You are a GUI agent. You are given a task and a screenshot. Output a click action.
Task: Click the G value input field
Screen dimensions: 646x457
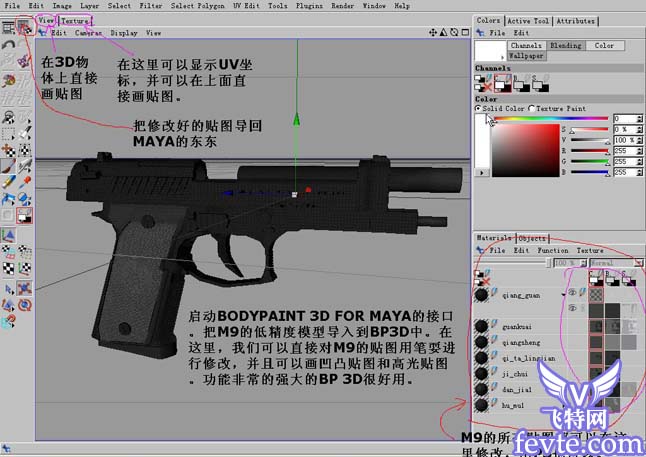pyautogui.click(x=625, y=162)
